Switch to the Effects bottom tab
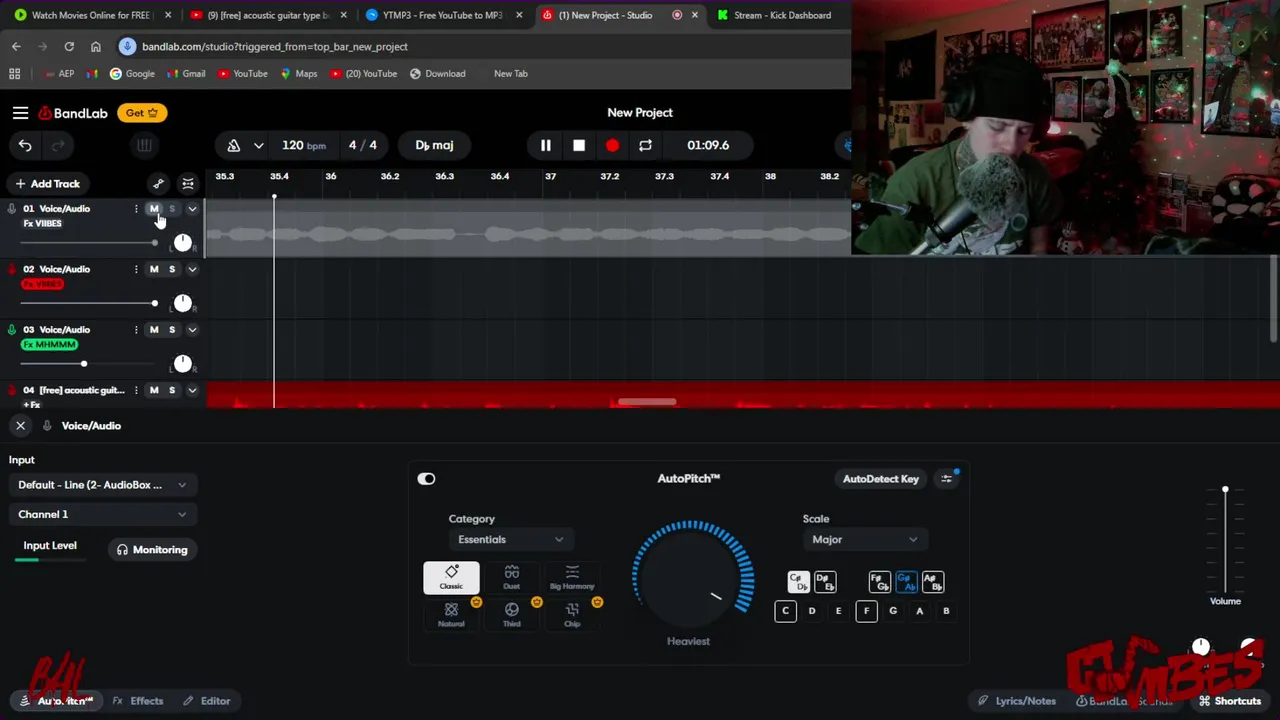1280x720 pixels. click(x=138, y=701)
